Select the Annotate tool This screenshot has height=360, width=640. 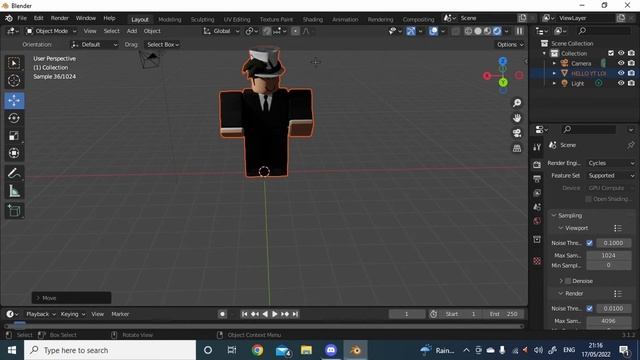coord(14,173)
